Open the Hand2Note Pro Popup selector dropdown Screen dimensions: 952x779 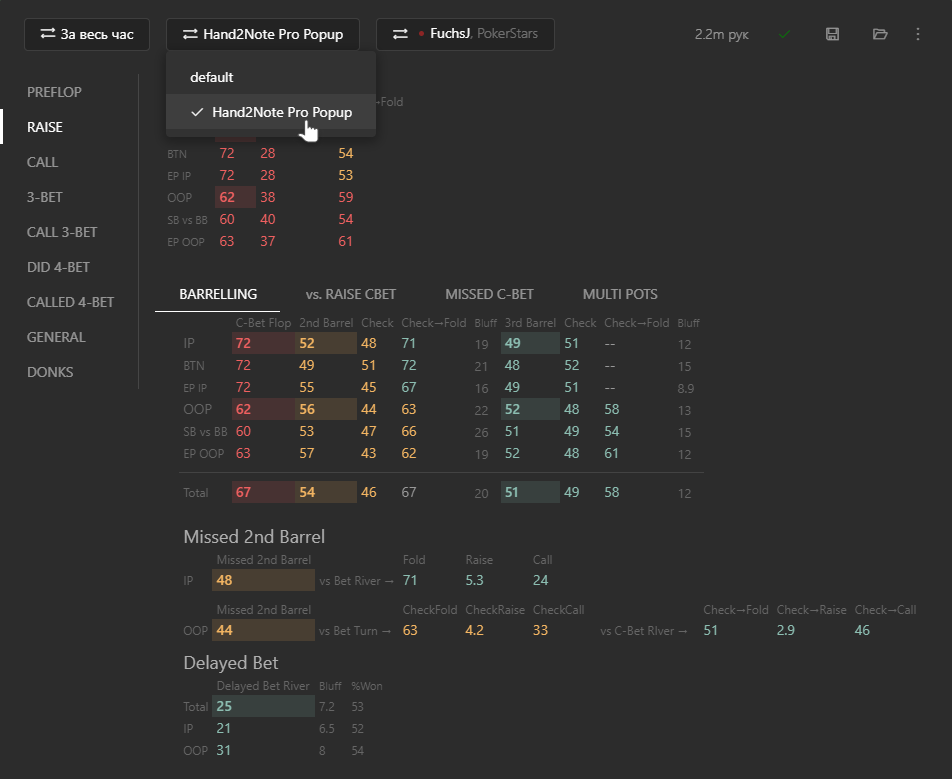pyautogui.click(x=263, y=35)
